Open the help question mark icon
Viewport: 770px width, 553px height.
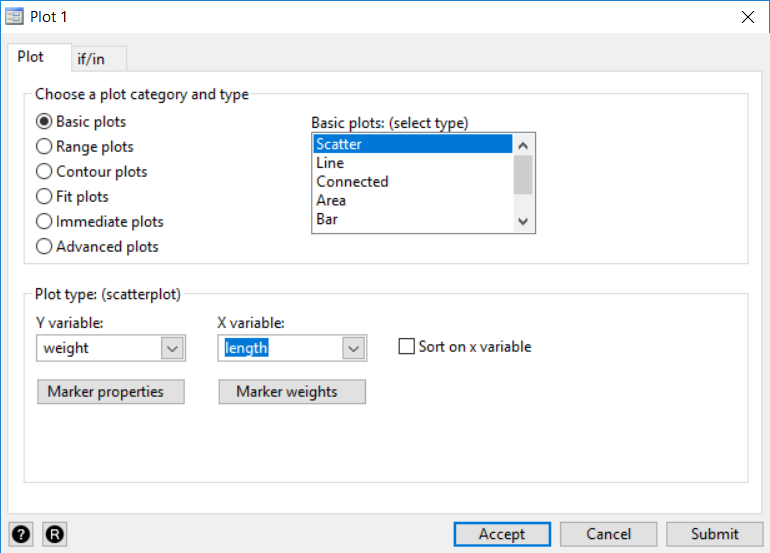[x=21, y=534]
